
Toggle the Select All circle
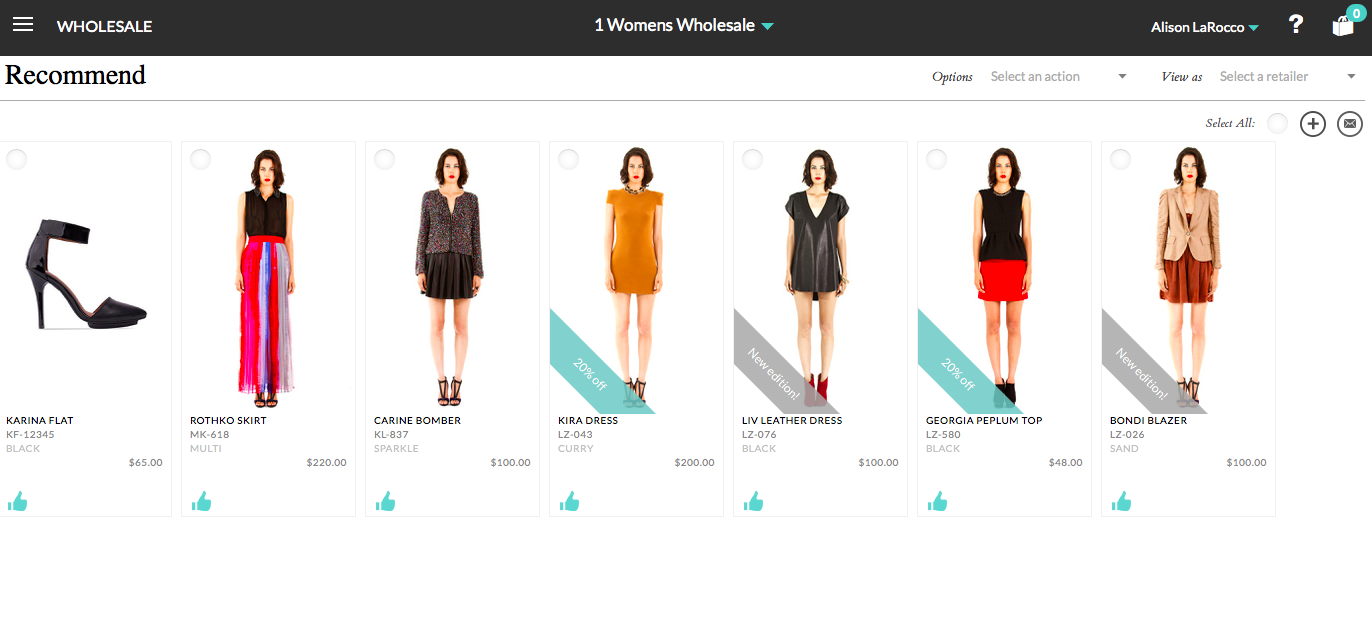tap(1277, 123)
